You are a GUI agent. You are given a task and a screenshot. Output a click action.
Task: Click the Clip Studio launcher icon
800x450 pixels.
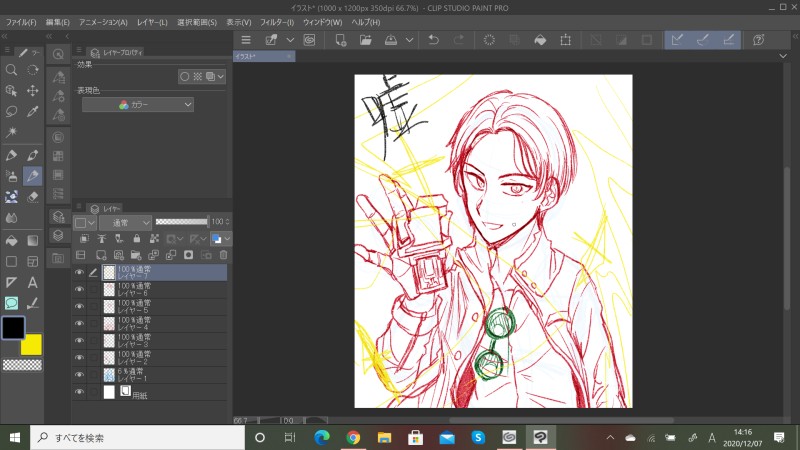[x=309, y=40]
